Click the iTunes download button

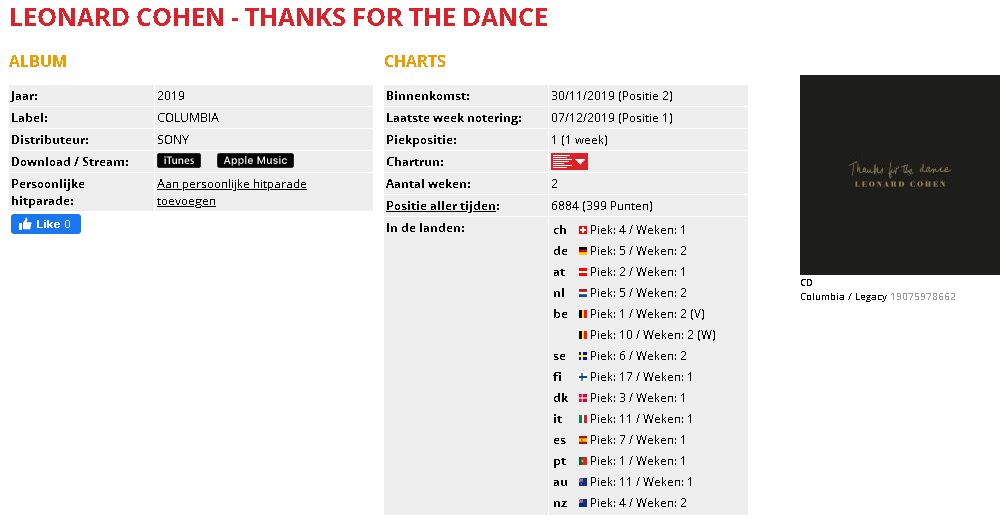pos(179,160)
